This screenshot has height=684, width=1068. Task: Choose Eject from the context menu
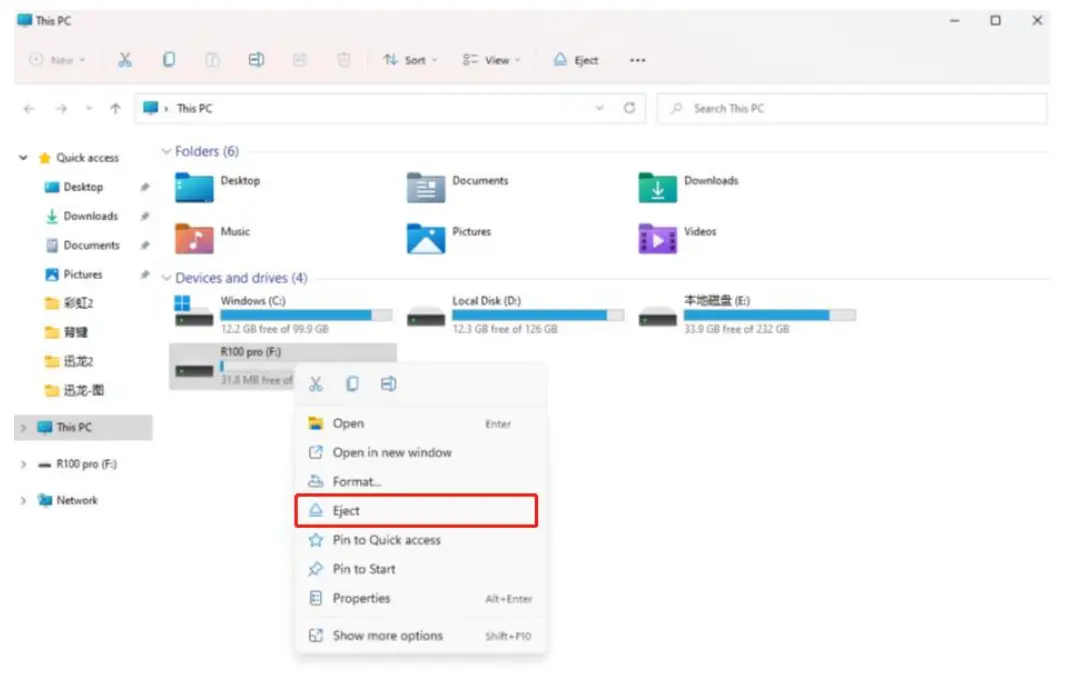pos(416,511)
